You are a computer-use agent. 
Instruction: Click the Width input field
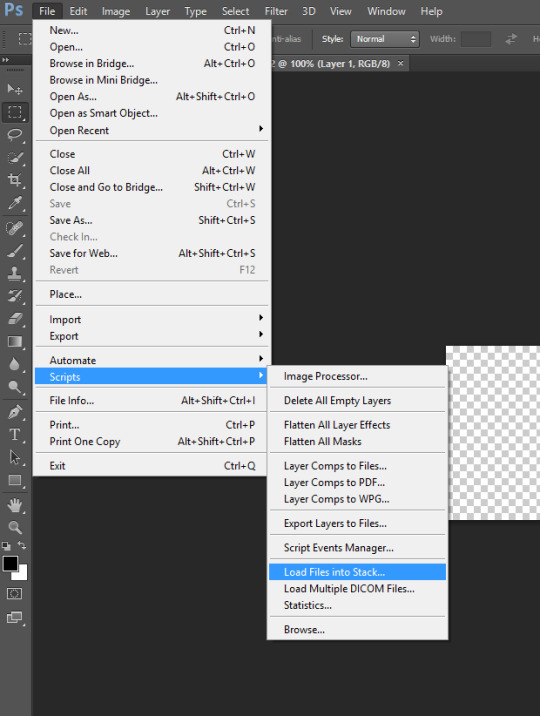pos(476,39)
